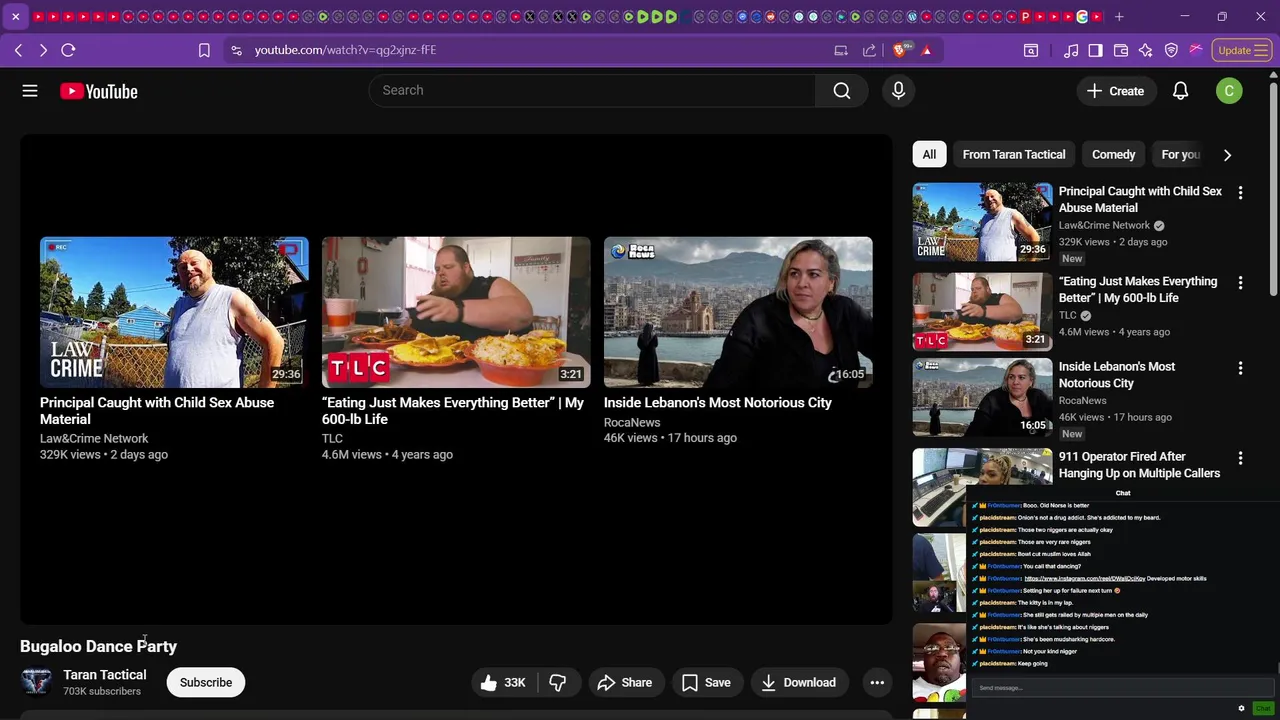Click the Bugaloo Dance Party title text
Screen dimensions: 1280x720
point(98,647)
